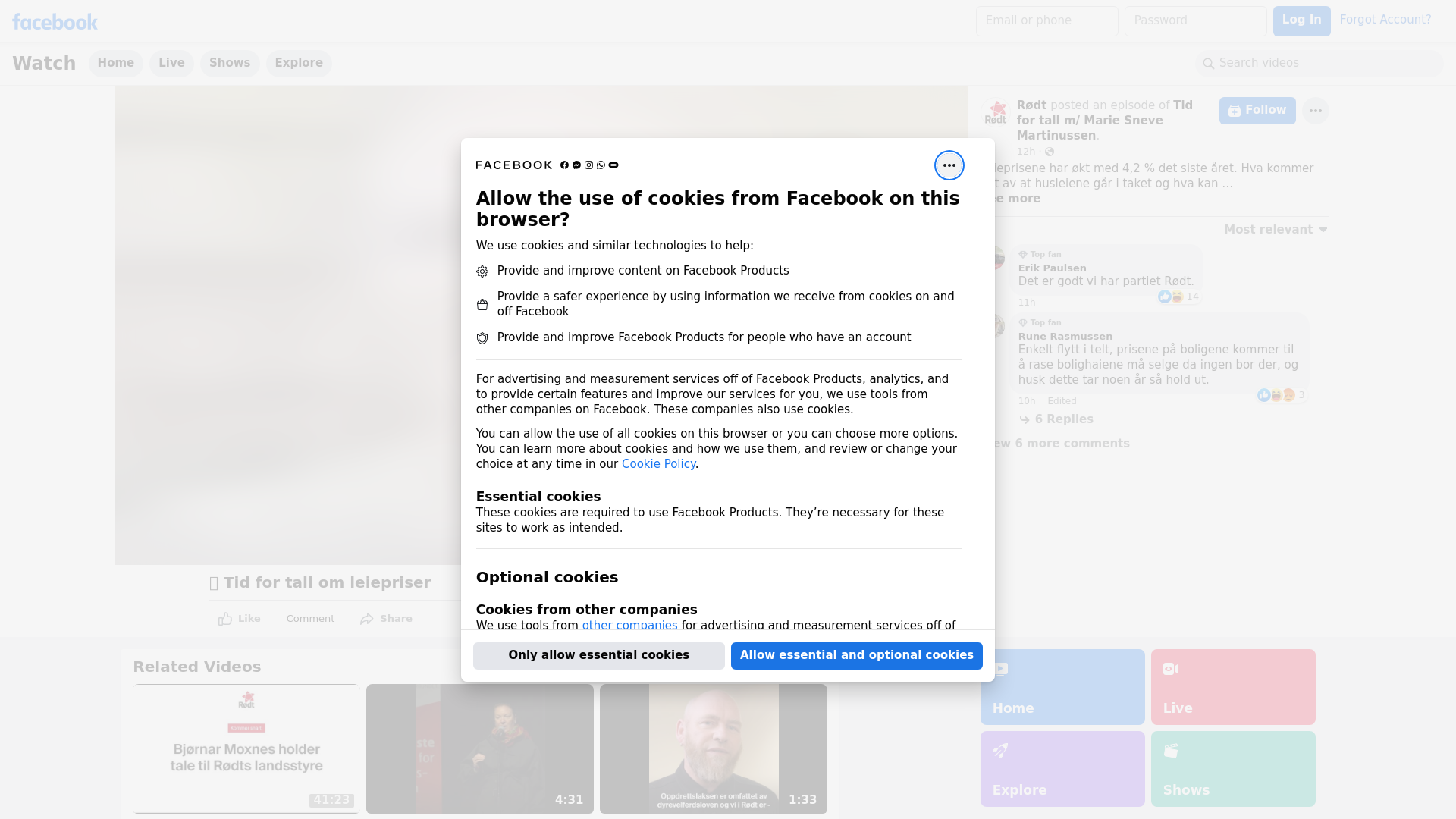Select the Home tab in Watch bar
The width and height of the screenshot is (1456, 819).
115,64
